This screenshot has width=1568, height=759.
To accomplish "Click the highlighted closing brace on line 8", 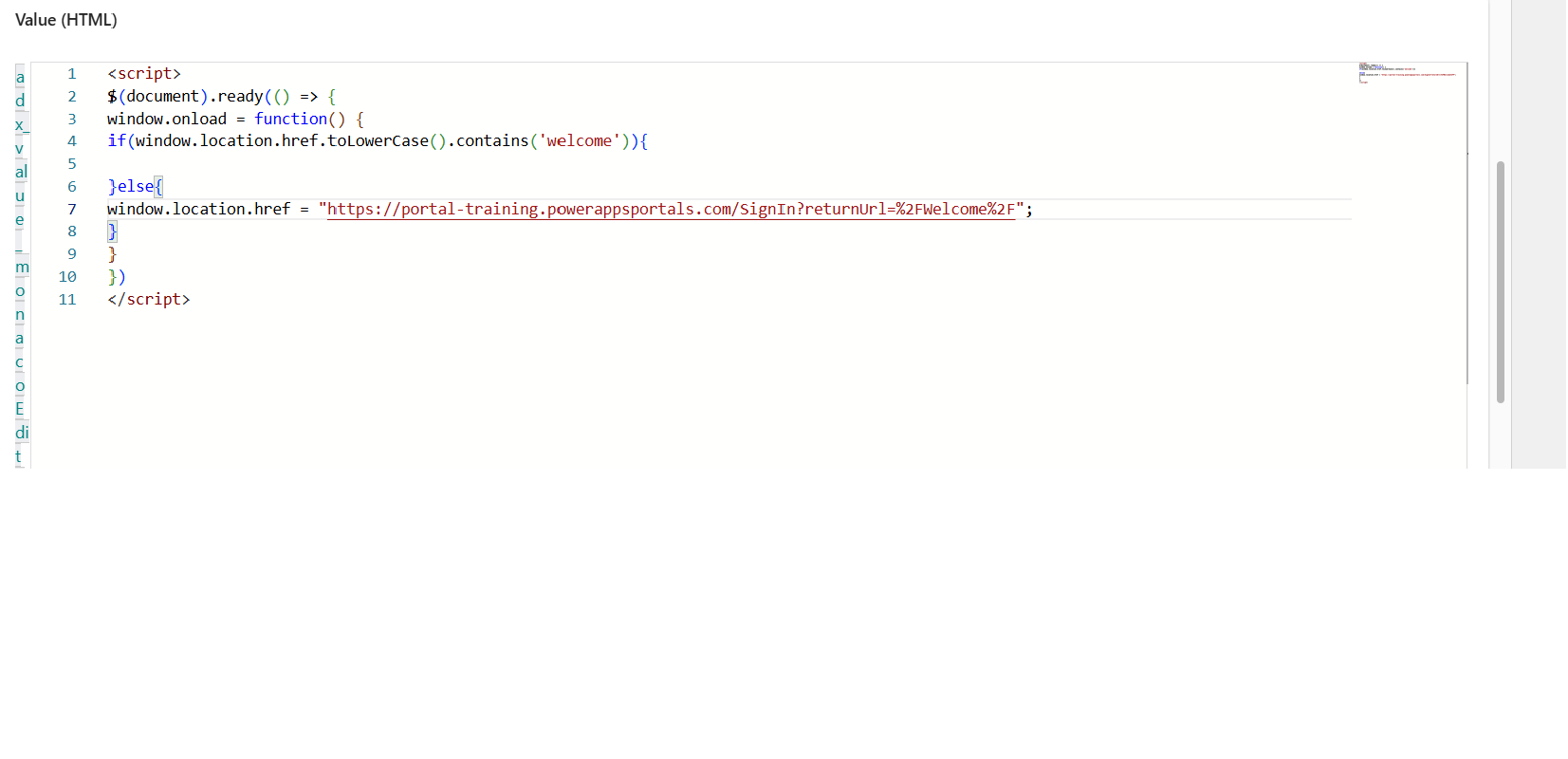I will click(112, 231).
